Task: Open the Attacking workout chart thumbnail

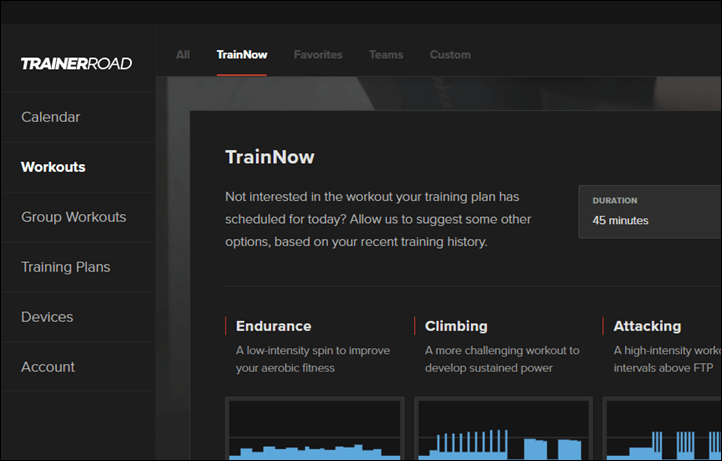Action: [x=662, y=428]
